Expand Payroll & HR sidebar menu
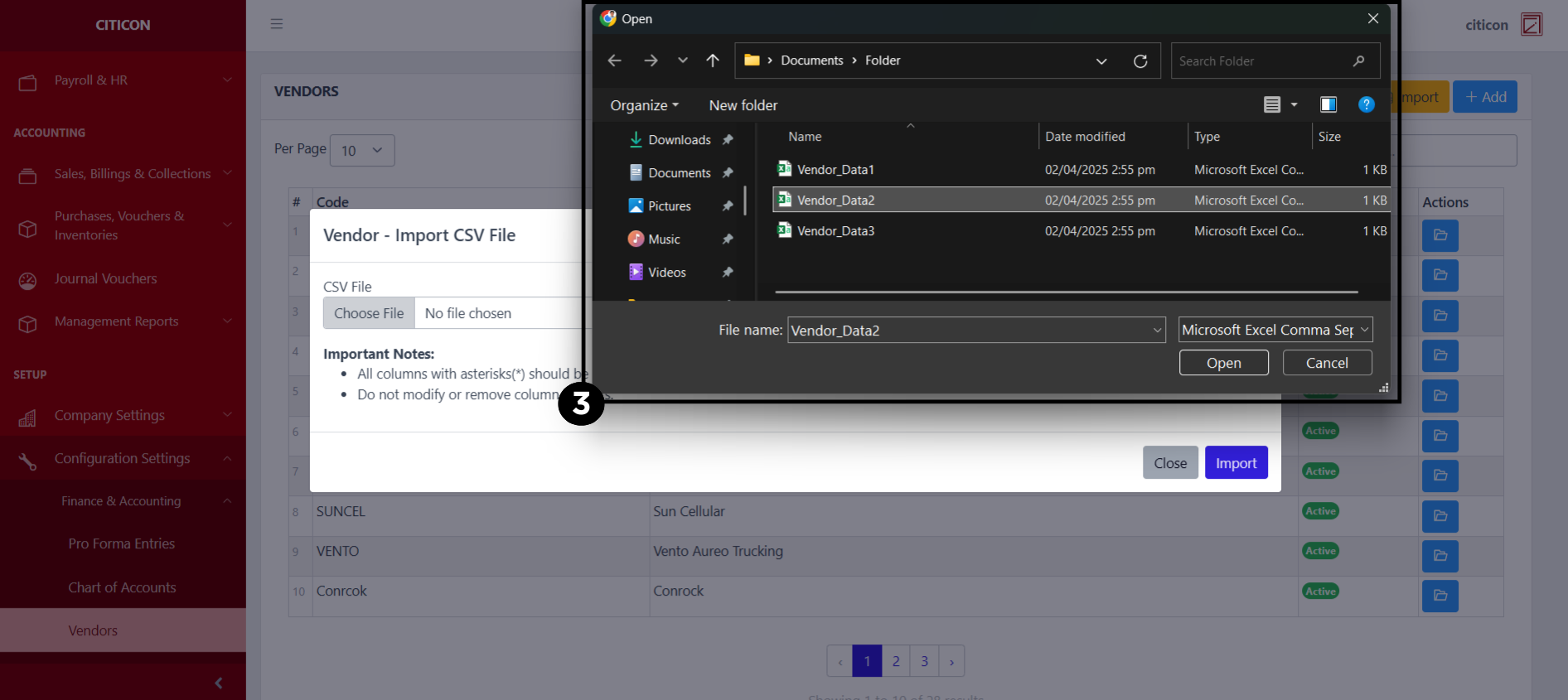The width and height of the screenshot is (1568, 700). click(123, 80)
